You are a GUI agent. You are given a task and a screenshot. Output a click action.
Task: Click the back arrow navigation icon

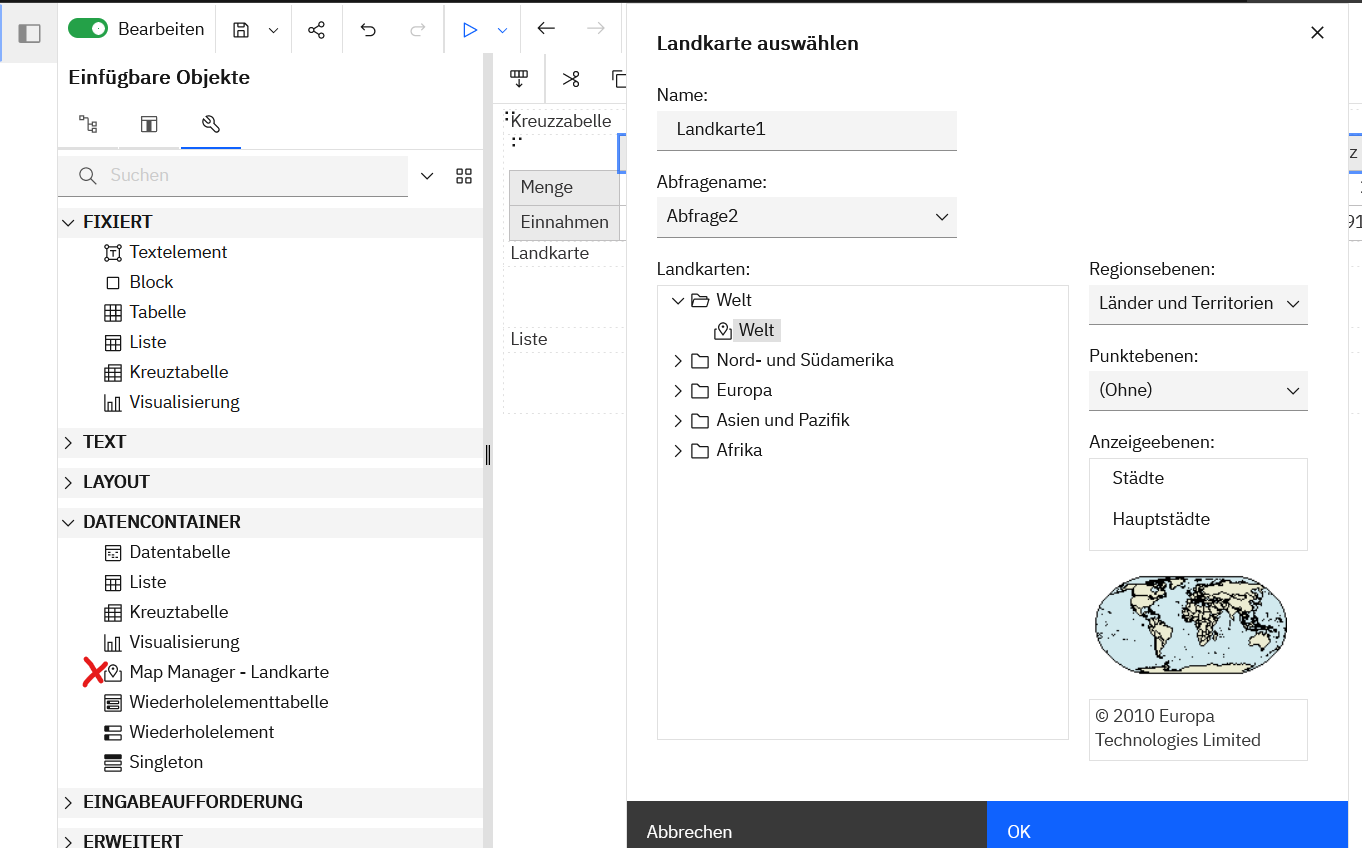point(546,29)
